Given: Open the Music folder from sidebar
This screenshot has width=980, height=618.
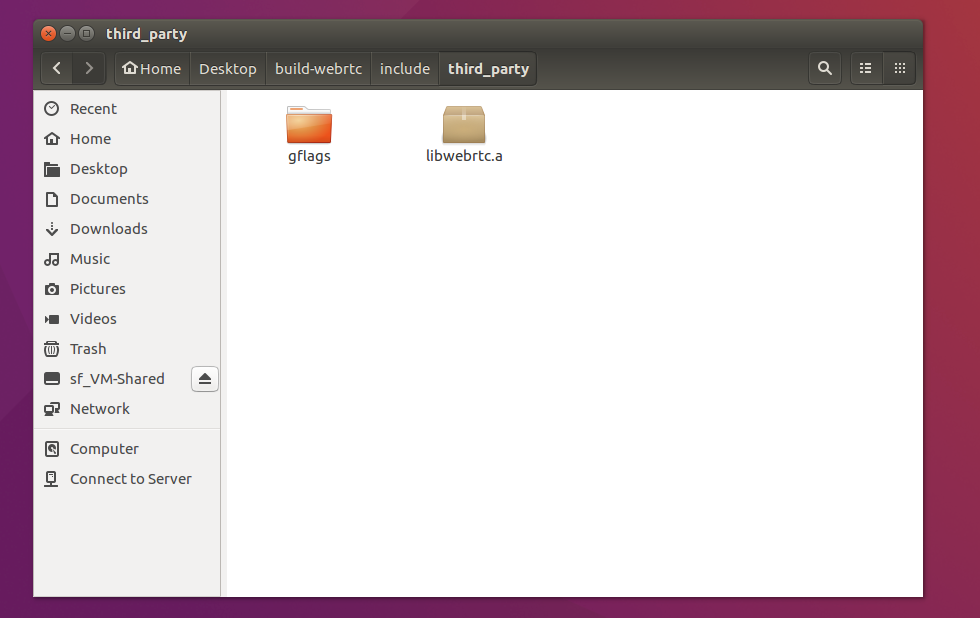Looking at the screenshot, I should (88, 258).
